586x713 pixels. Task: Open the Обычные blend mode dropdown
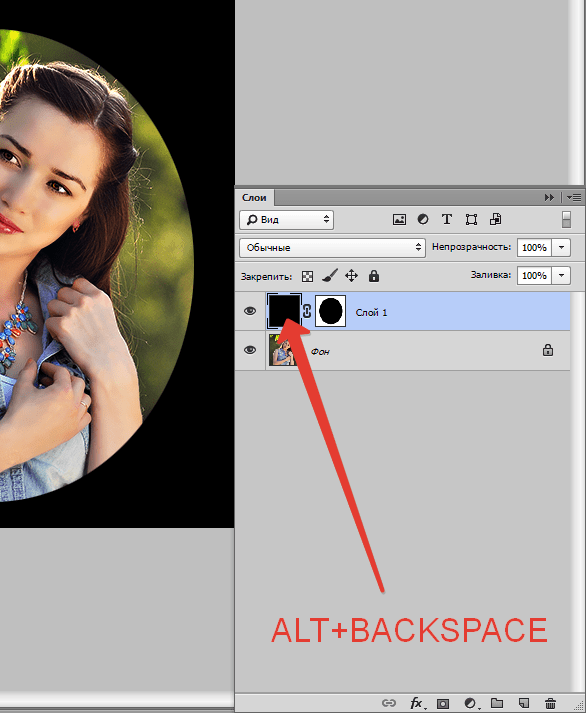pos(332,247)
